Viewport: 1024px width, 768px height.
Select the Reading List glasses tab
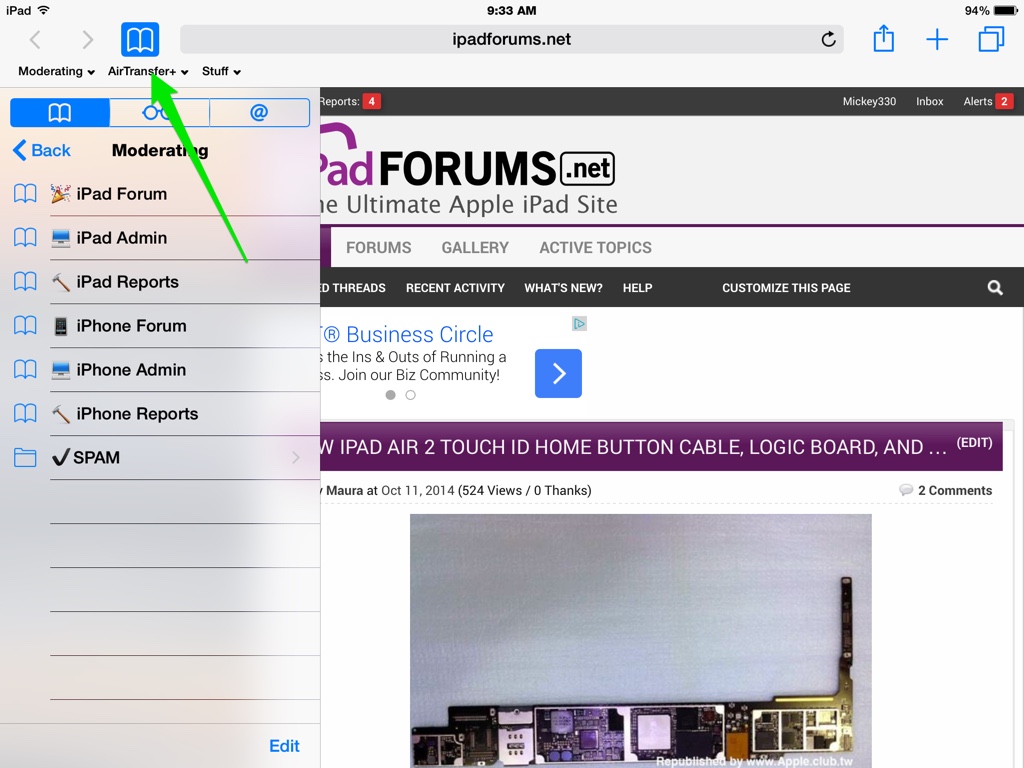pos(159,112)
